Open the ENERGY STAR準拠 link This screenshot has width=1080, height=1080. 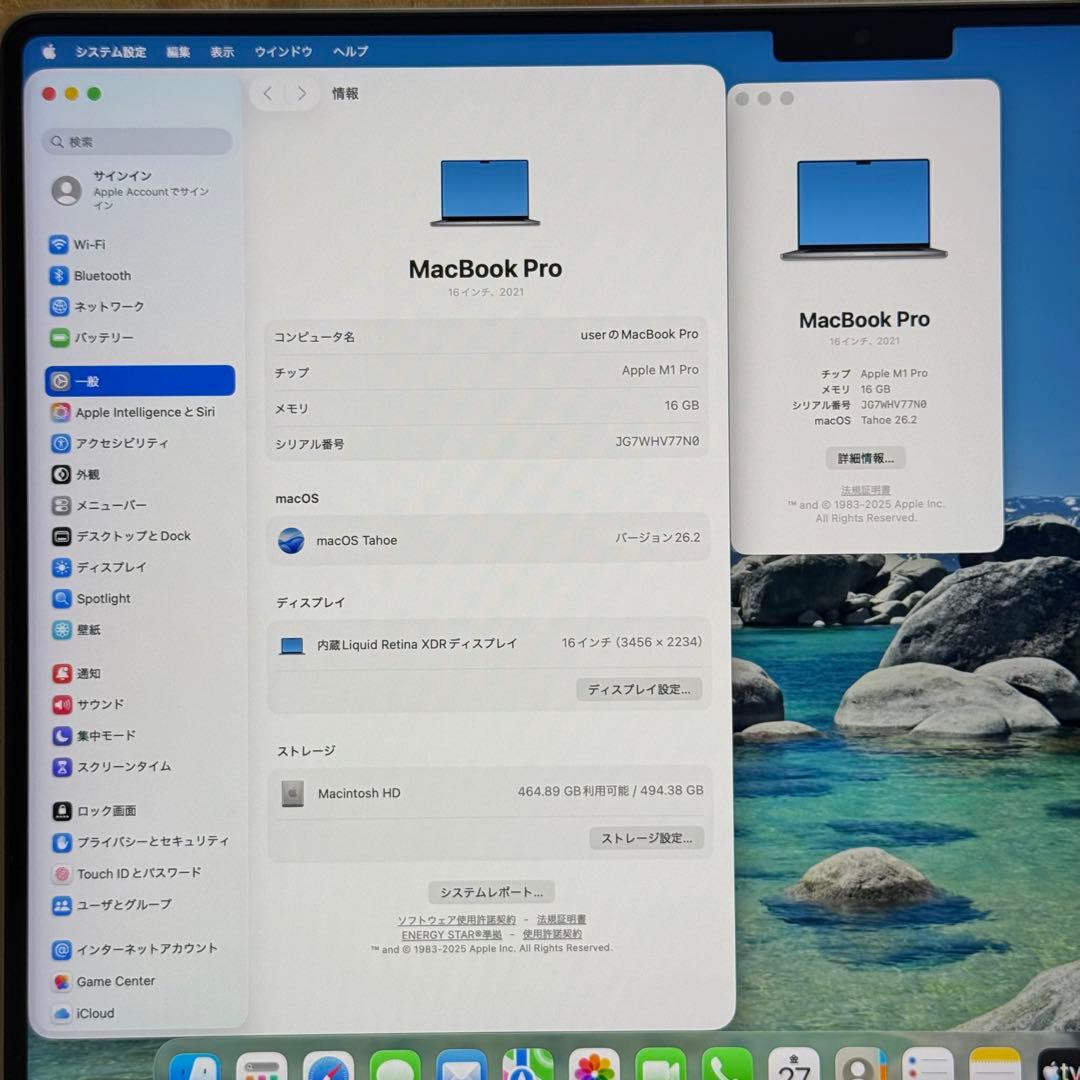click(x=452, y=935)
